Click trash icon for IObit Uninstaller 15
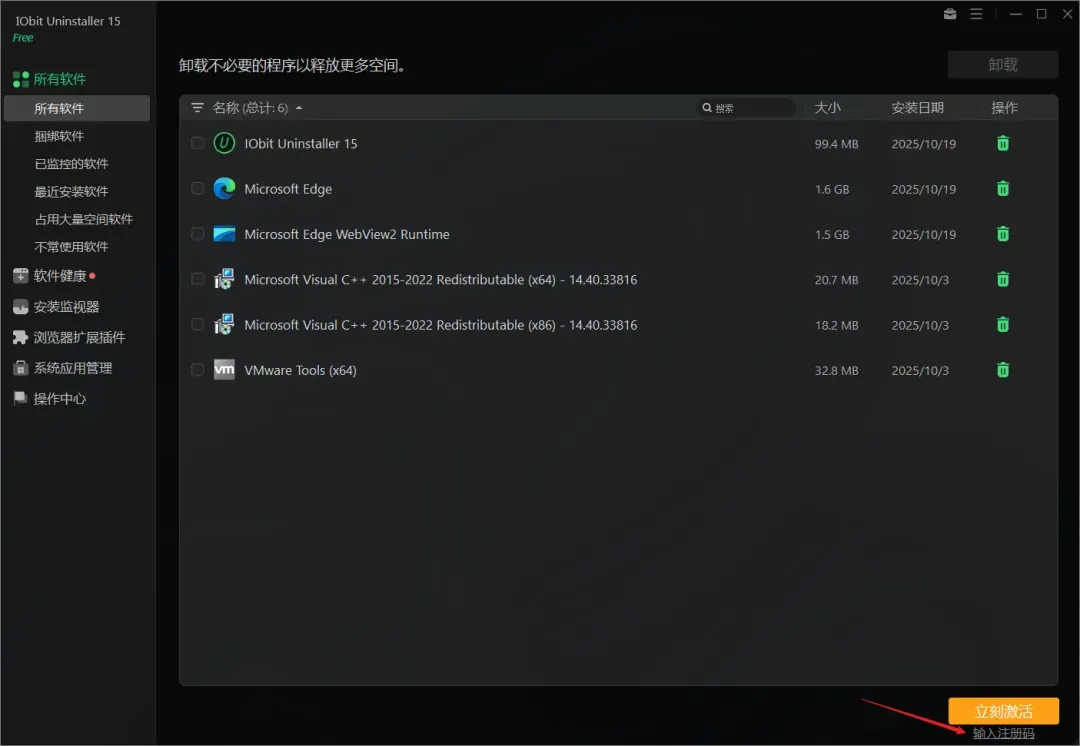This screenshot has width=1080, height=746. (1003, 143)
